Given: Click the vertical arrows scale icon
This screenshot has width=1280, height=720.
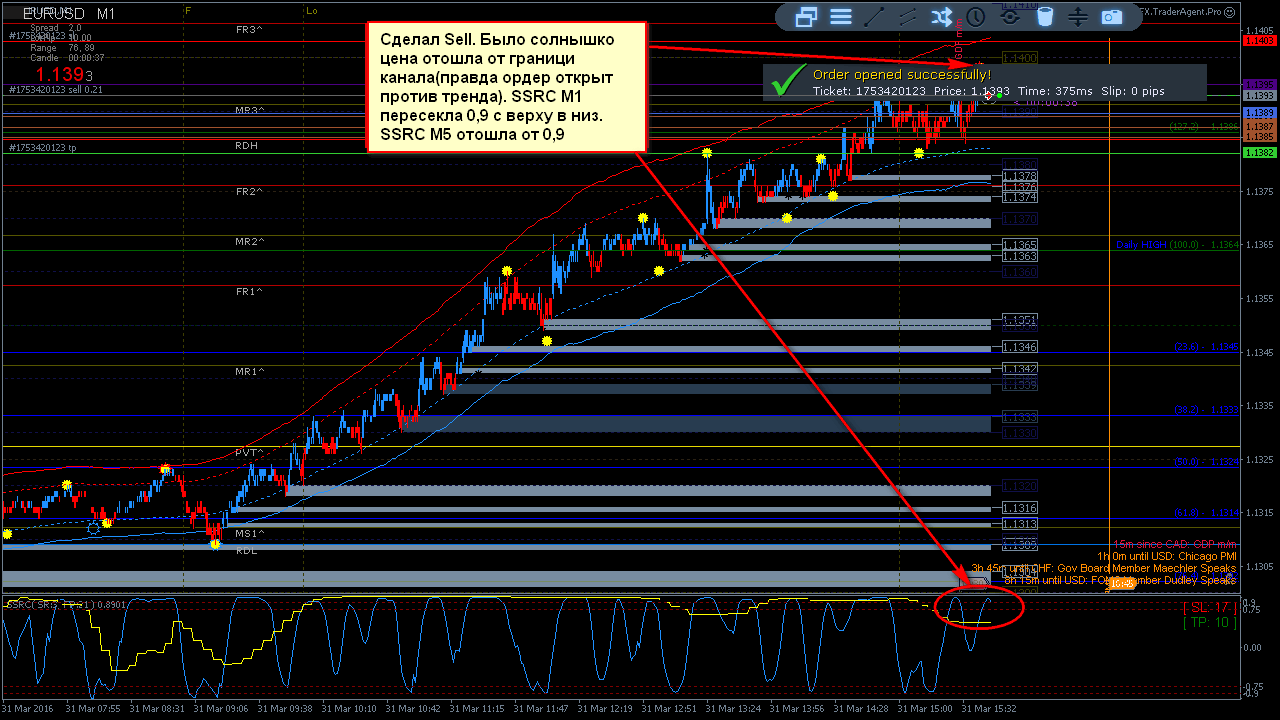Looking at the screenshot, I should pyautogui.click(x=1078, y=16).
